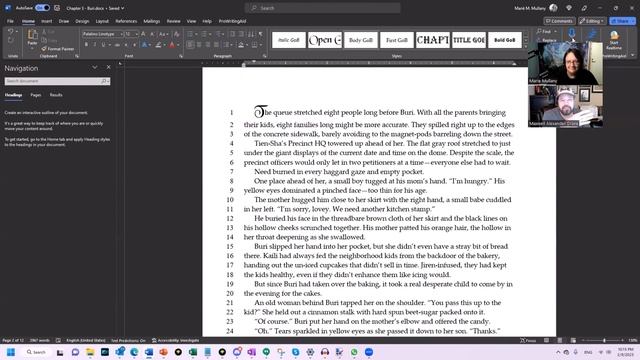Click Clear All Formatting icon
Screen dimensions: 640x360
[176, 34]
